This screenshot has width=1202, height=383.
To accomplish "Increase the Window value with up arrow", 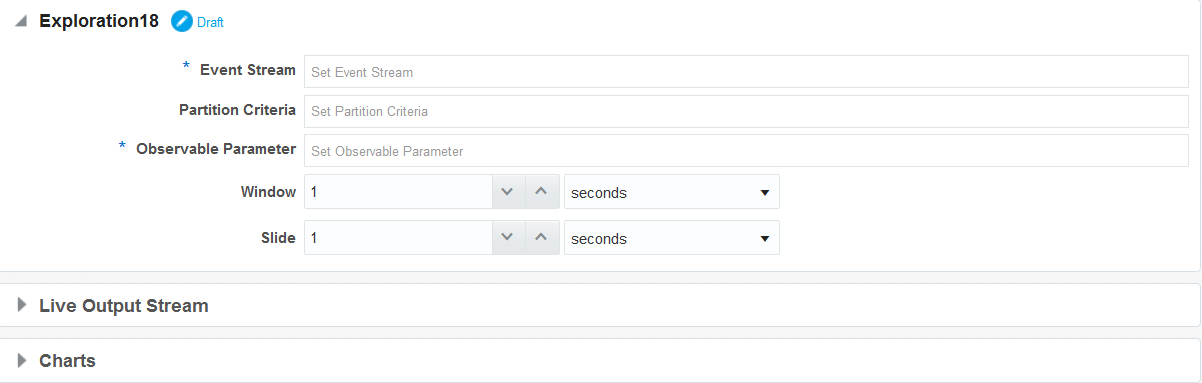I will click(541, 192).
